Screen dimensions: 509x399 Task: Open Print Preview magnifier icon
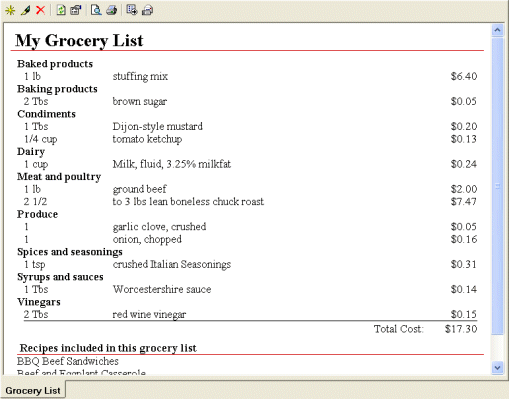tap(96, 10)
